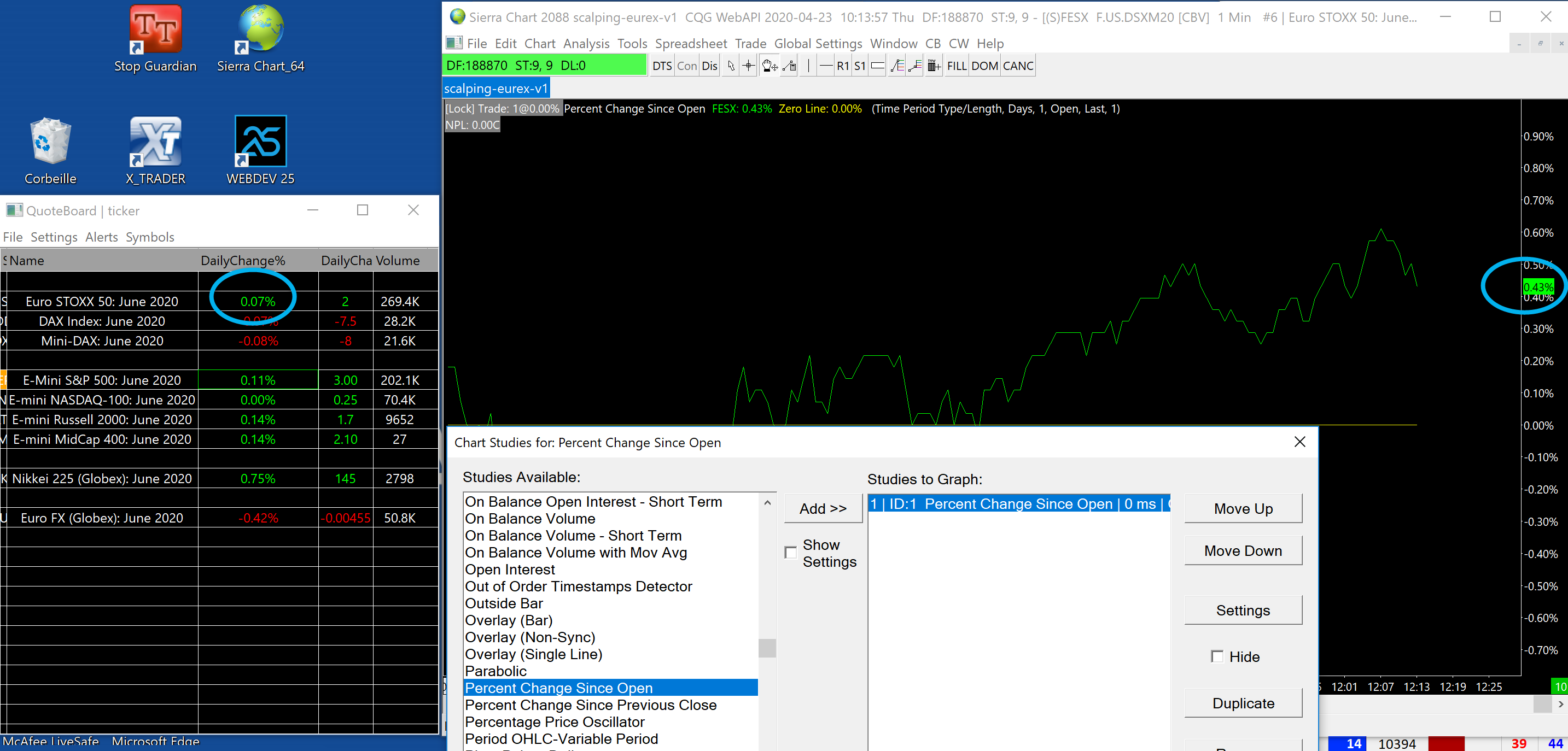This screenshot has height=751, width=1568.
Task: Switch to the scalping-eurex-v1 chartbook tab
Action: tap(496, 88)
